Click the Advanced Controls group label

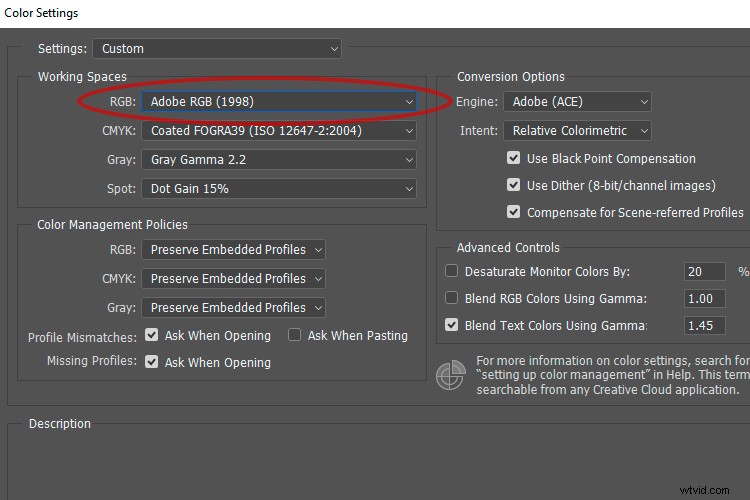(508, 247)
